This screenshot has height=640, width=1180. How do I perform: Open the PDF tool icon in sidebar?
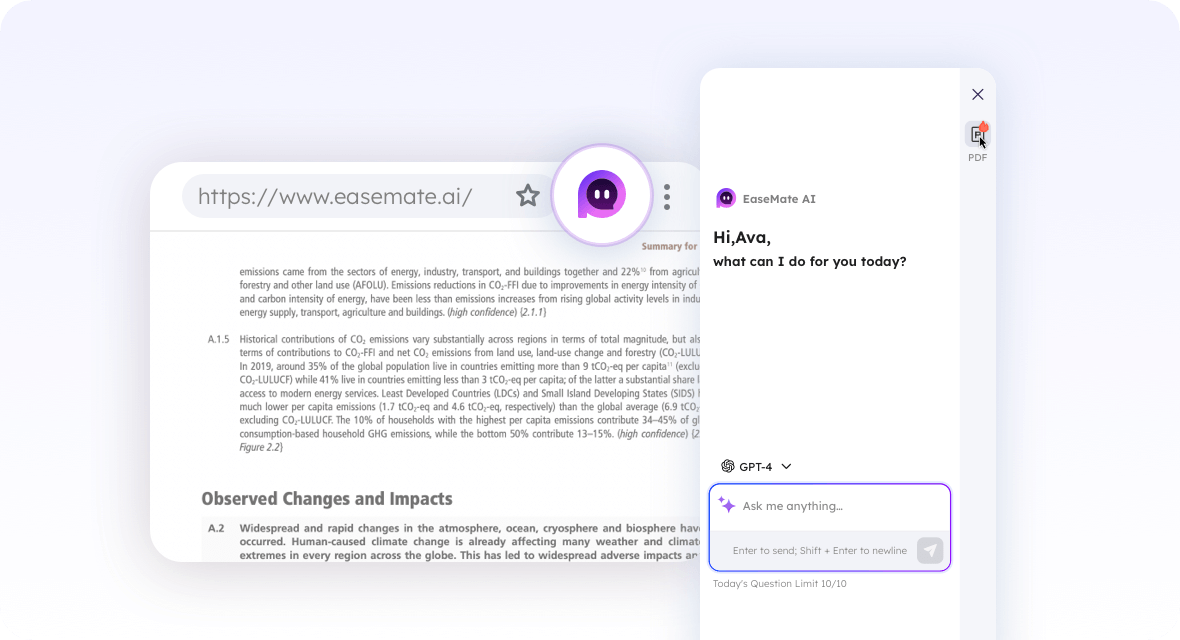click(x=977, y=135)
